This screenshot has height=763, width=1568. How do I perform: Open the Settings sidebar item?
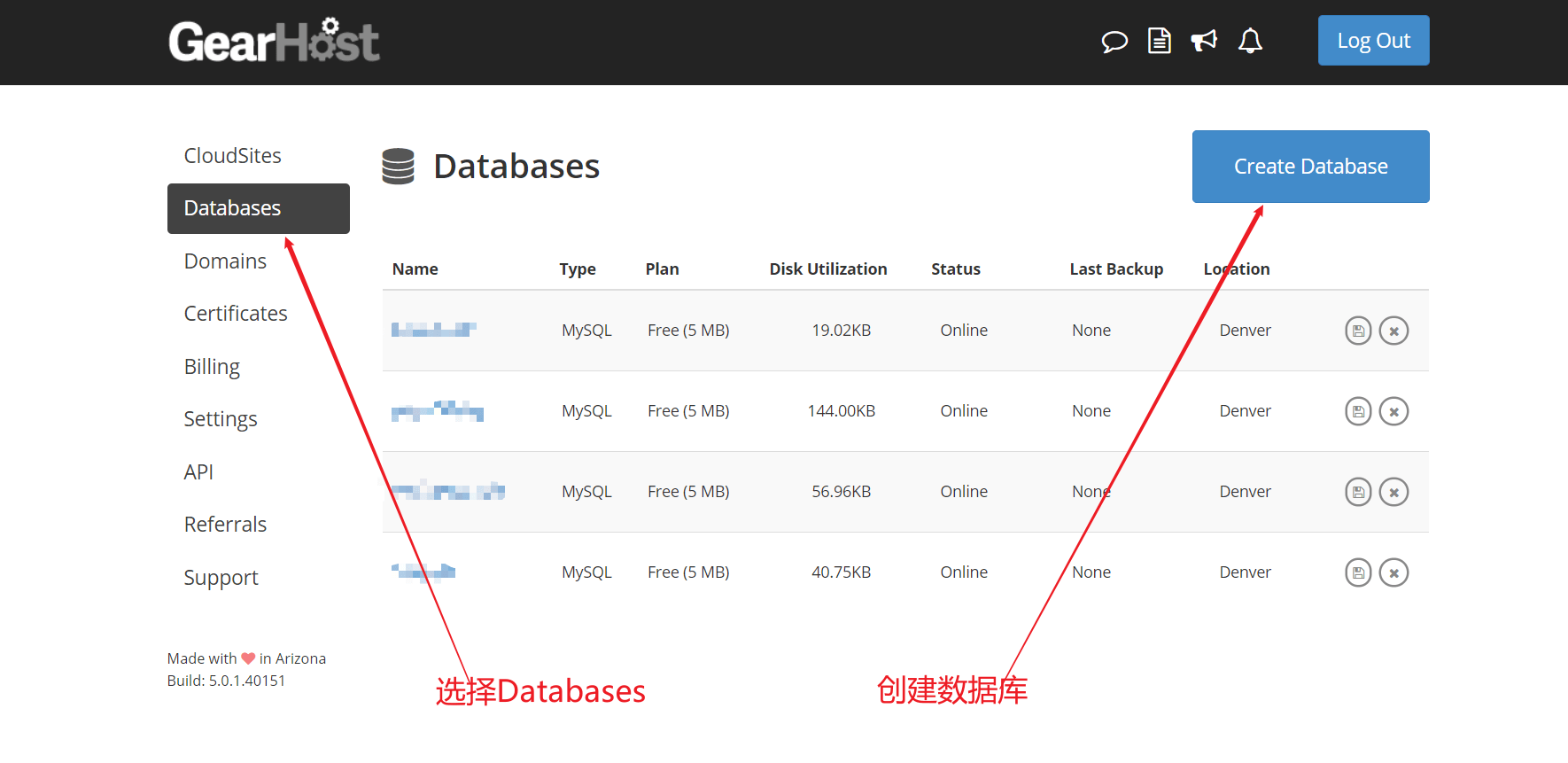click(221, 419)
